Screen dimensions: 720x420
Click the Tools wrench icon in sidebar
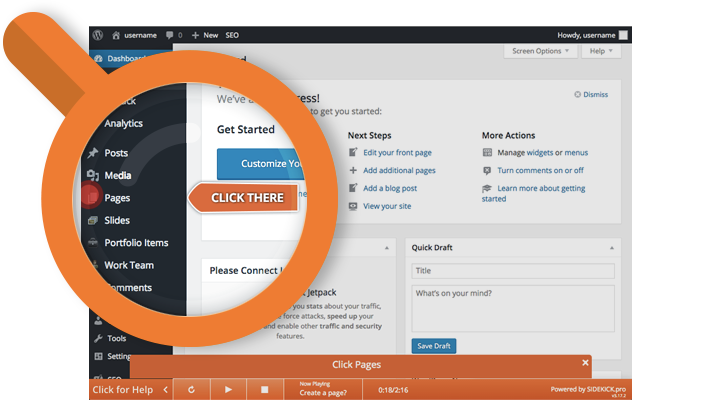[x=98, y=338]
